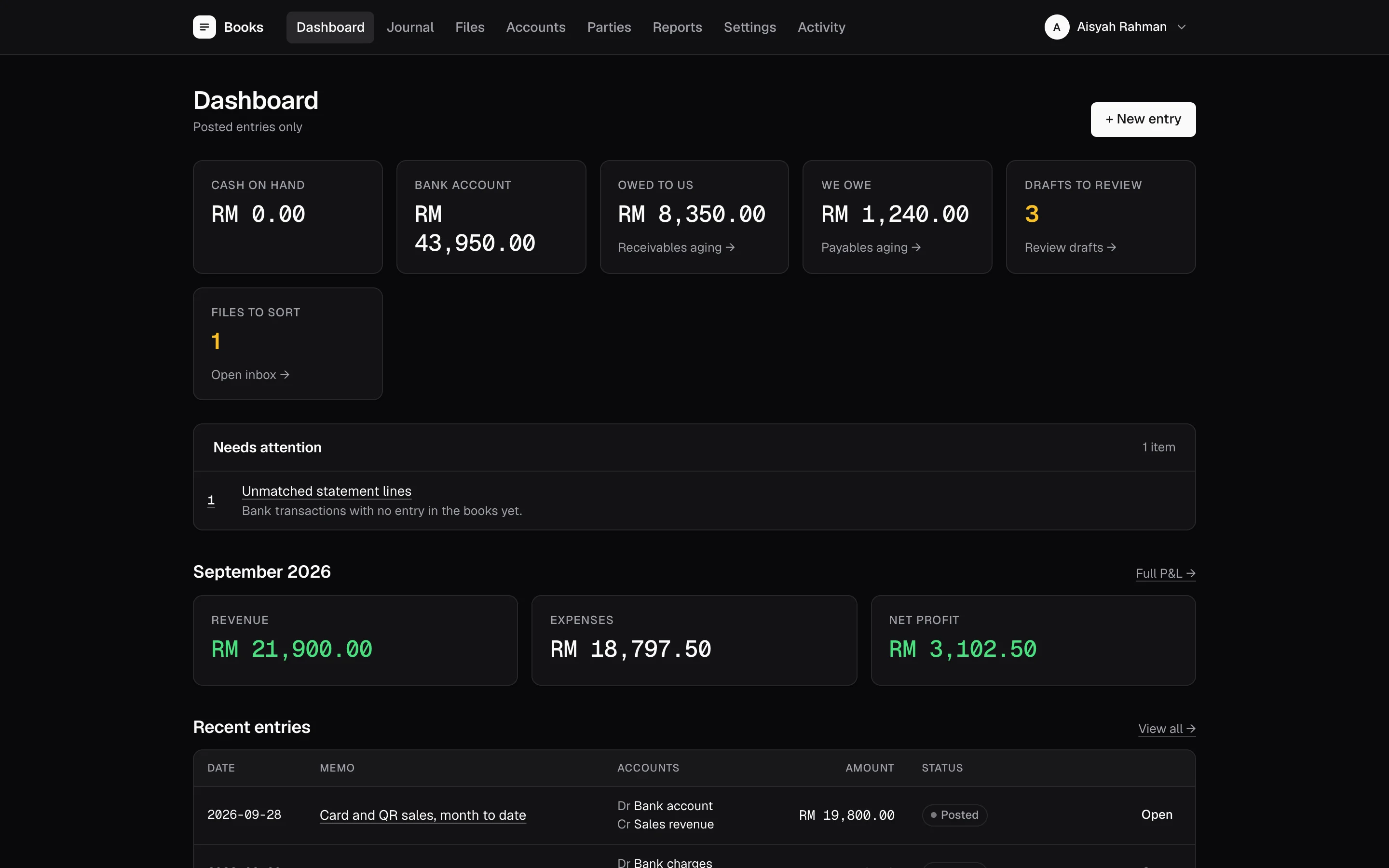Open Card and QR sales memo
This screenshot has height=868, width=1389.
422,815
